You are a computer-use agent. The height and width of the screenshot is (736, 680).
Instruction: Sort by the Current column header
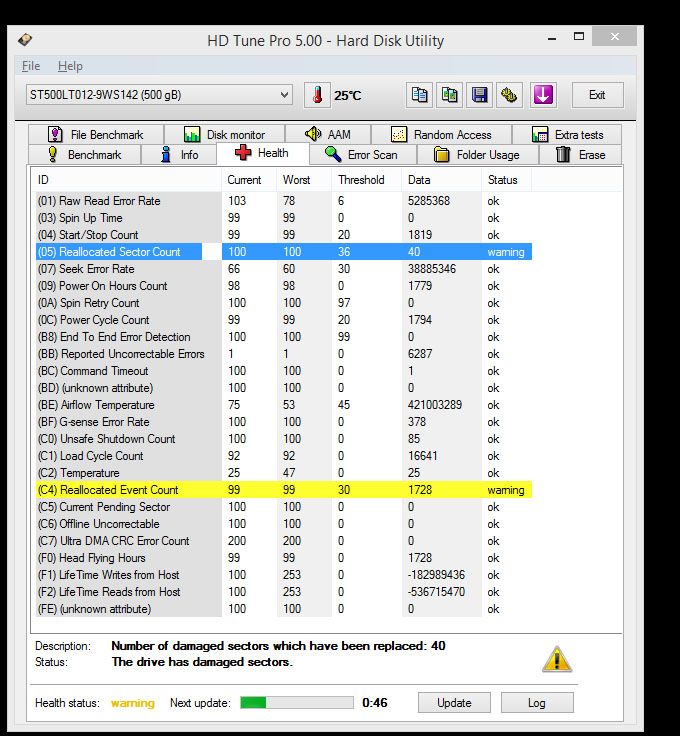coord(249,180)
